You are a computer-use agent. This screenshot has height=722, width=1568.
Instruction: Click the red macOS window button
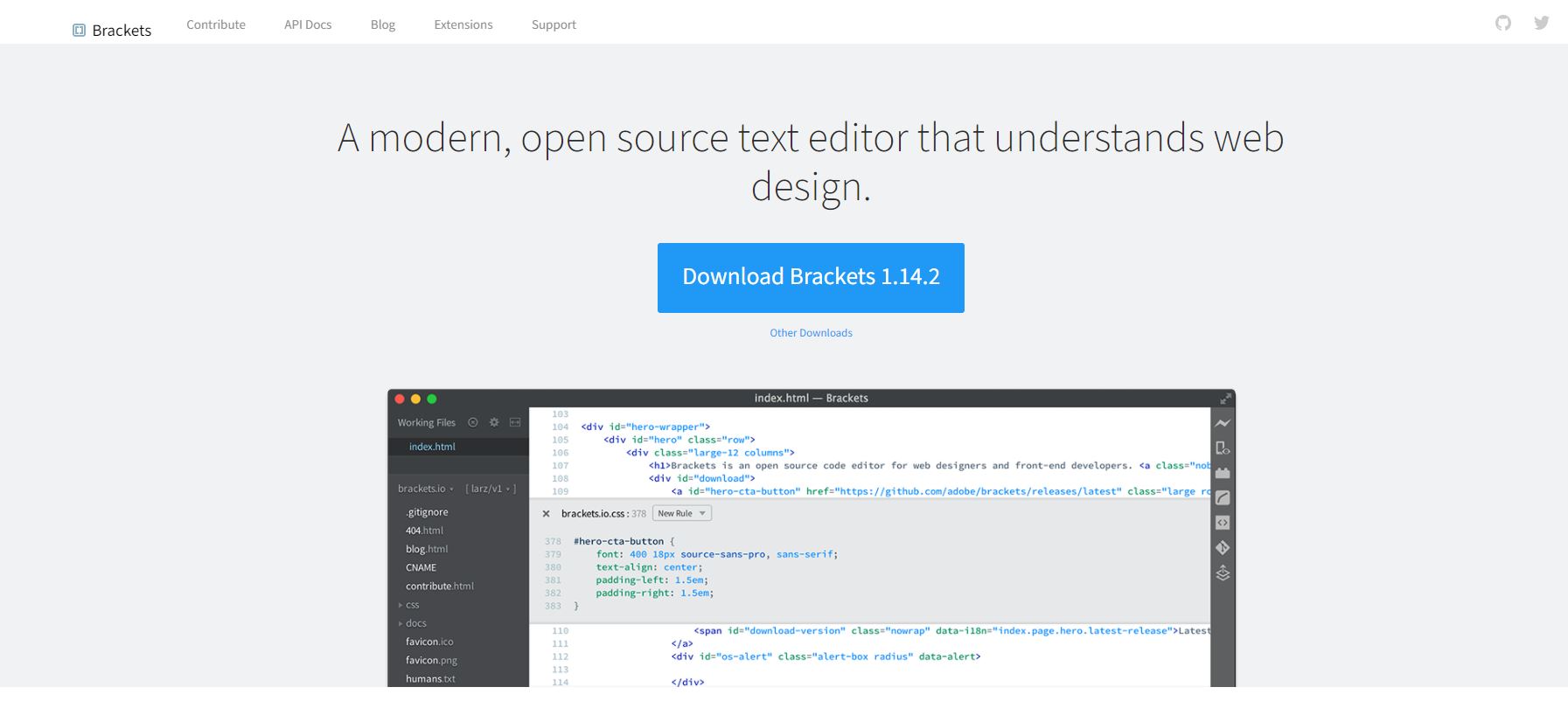click(x=400, y=399)
